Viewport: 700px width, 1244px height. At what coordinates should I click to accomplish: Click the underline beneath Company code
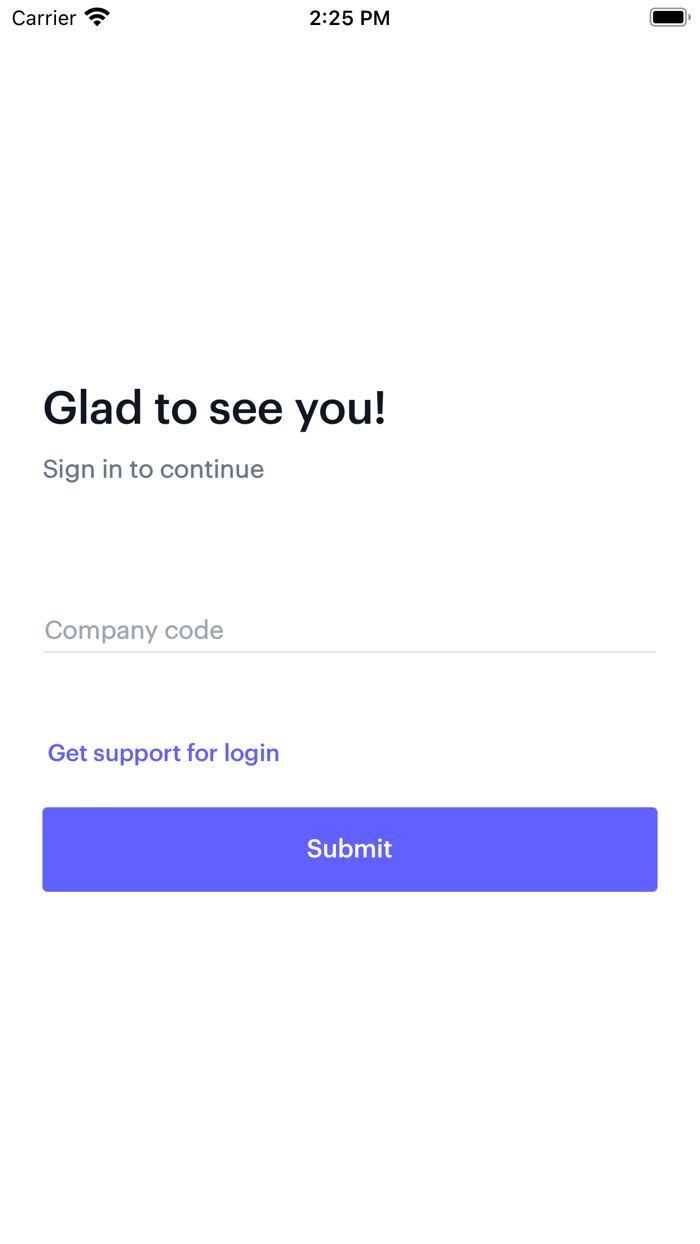tap(350, 652)
